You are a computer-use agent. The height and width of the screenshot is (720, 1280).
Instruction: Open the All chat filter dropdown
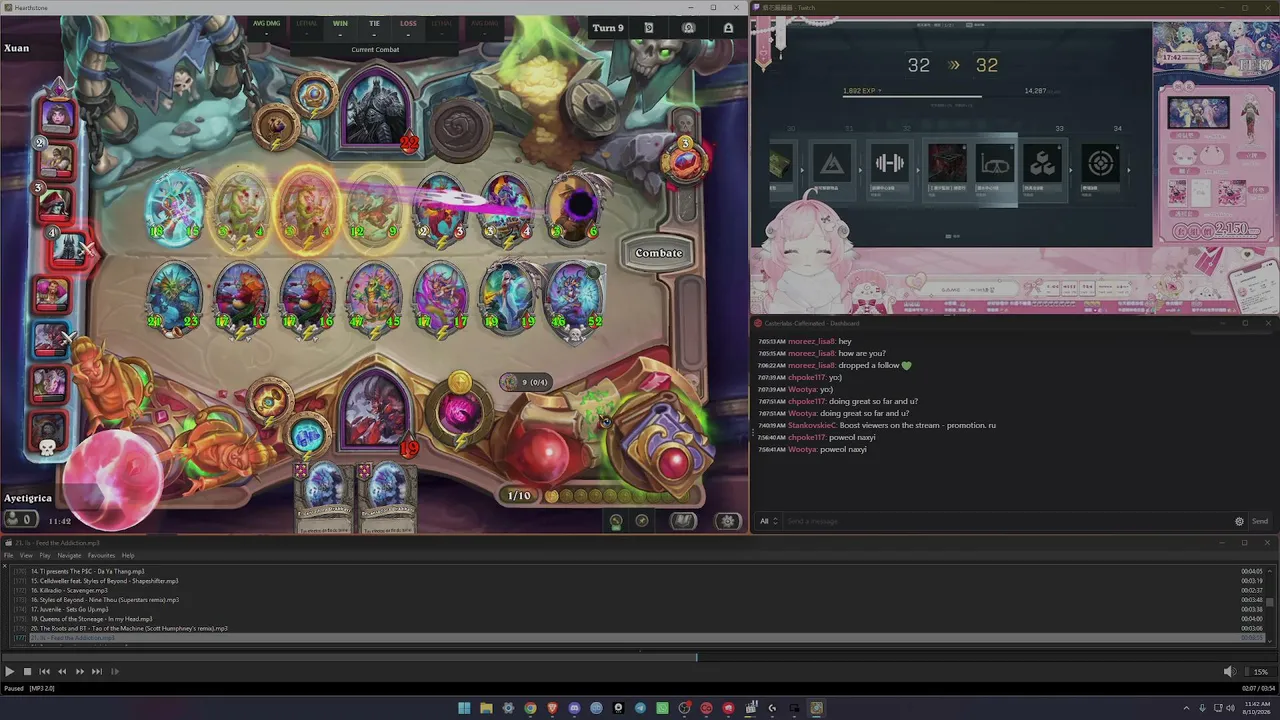coord(768,521)
